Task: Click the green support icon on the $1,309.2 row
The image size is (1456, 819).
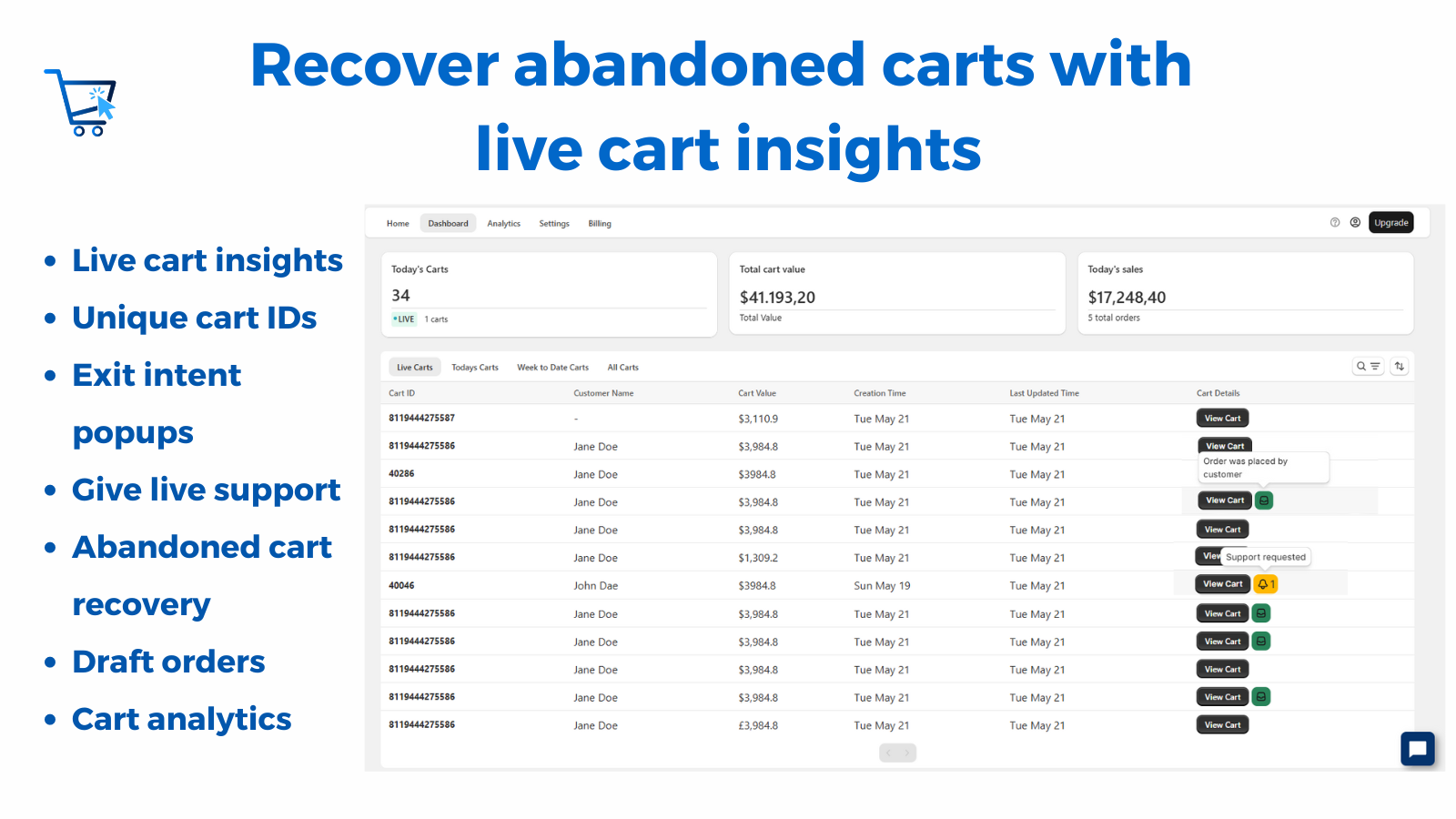Action: pyautogui.click(x=1261, y=557)
